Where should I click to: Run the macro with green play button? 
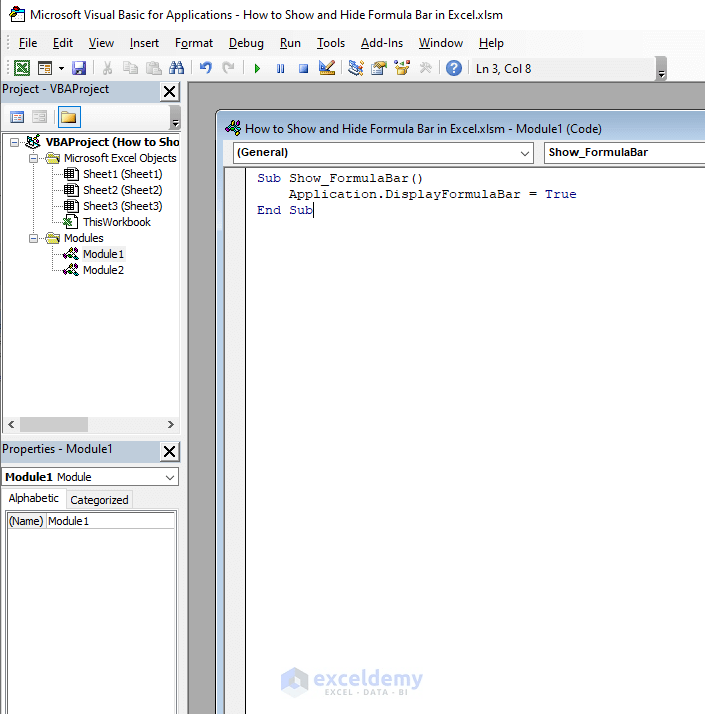pos(257,68)
